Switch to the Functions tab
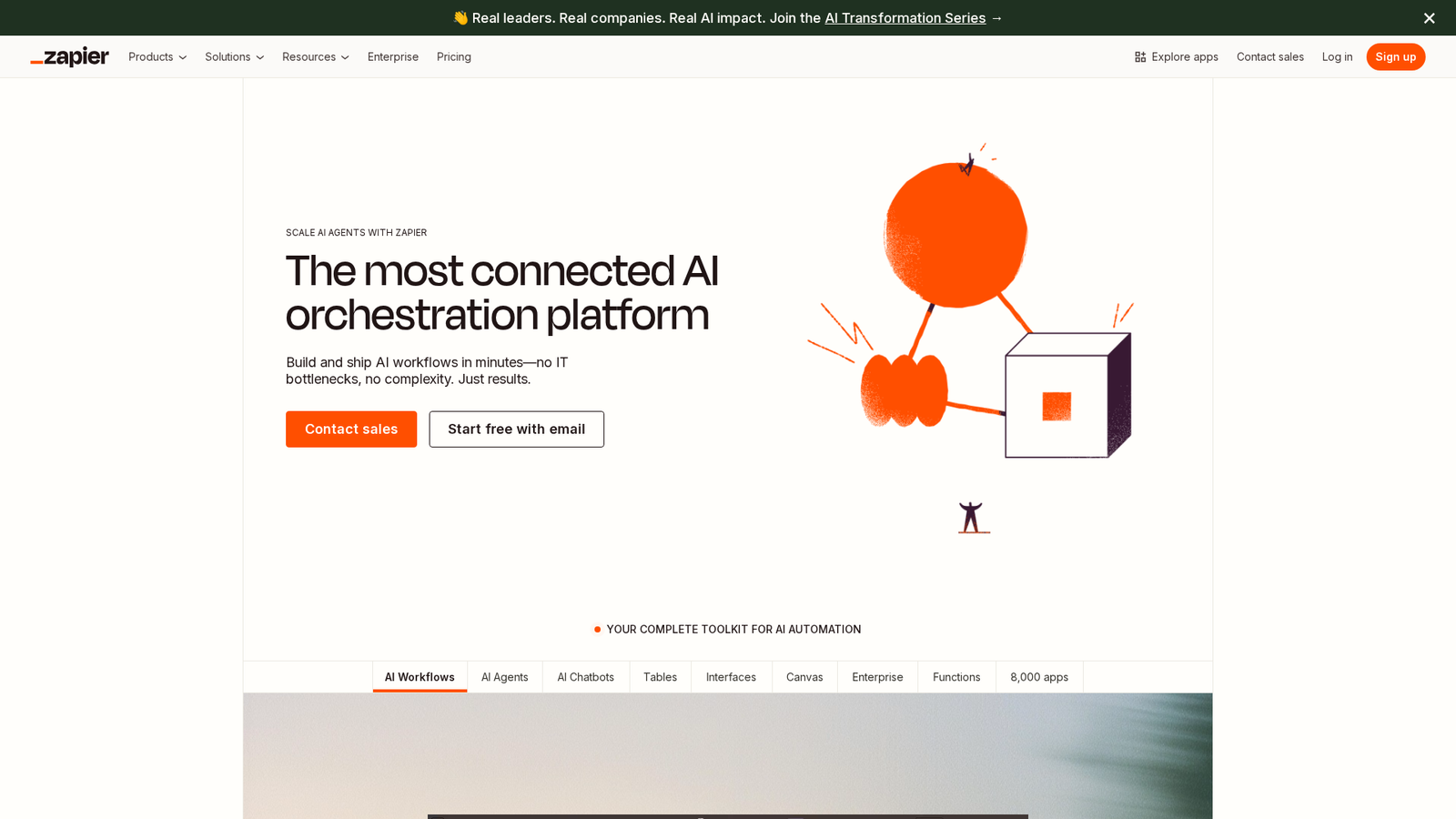The width and height of the screenshot is (1456, 819). pyautogui.click(x=956, y=677)
